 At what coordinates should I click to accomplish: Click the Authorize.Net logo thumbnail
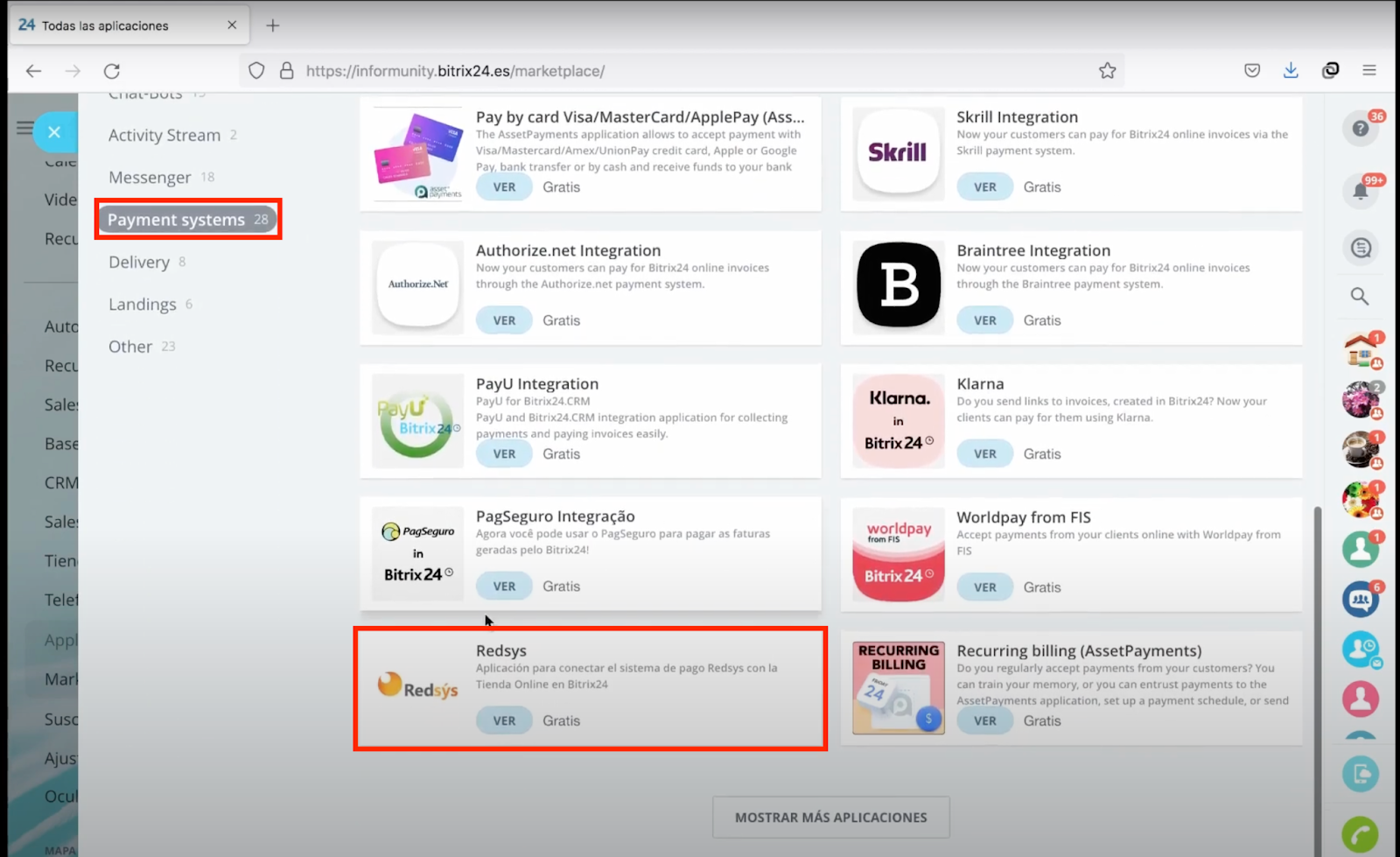click(x=418, y=285)
